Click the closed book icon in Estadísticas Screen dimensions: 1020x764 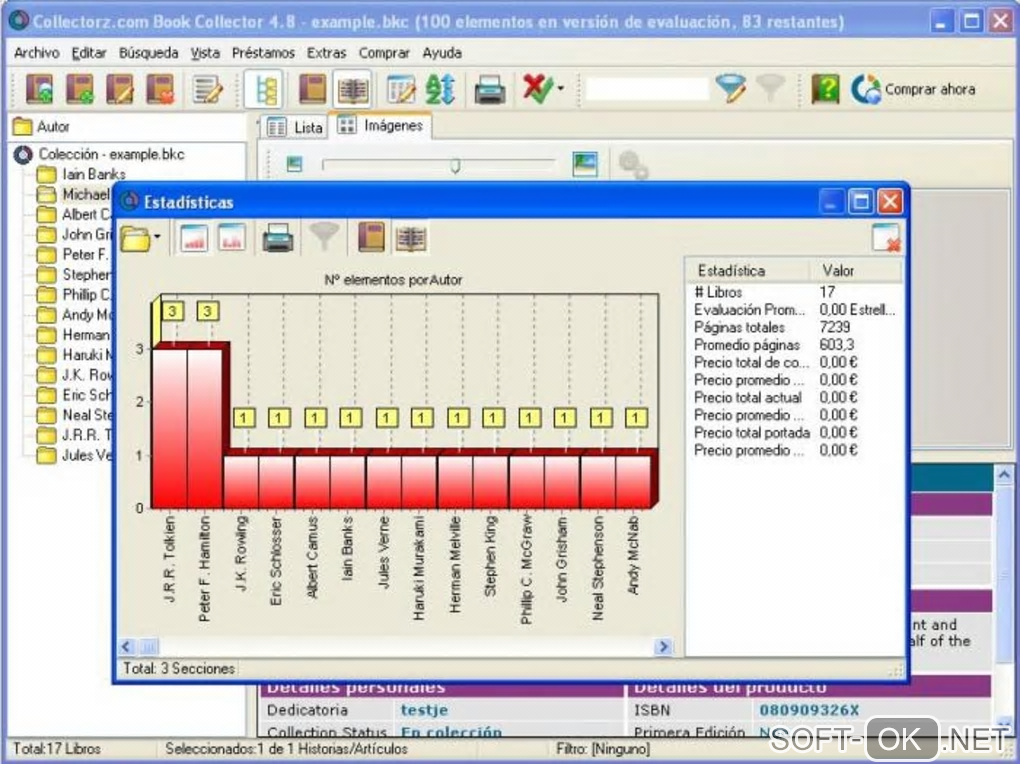tap(371, 237)
